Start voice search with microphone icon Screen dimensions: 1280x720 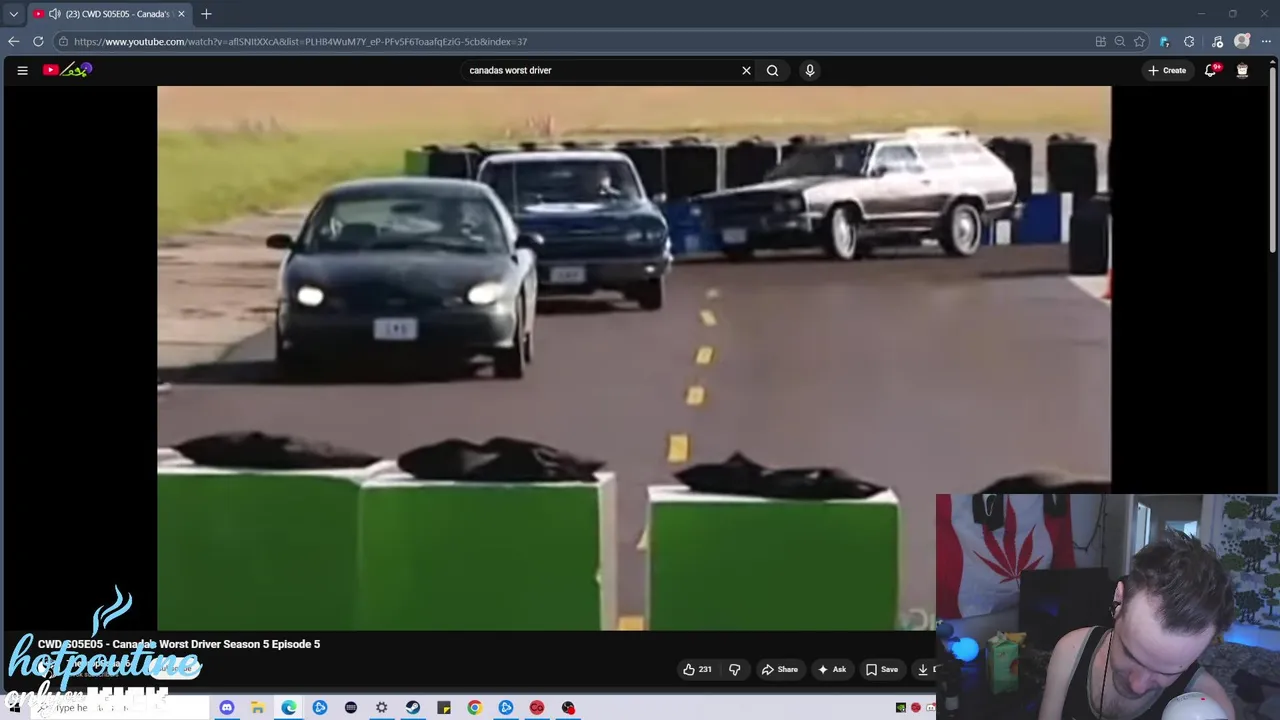pyautogui.click(x=810, y=70)
